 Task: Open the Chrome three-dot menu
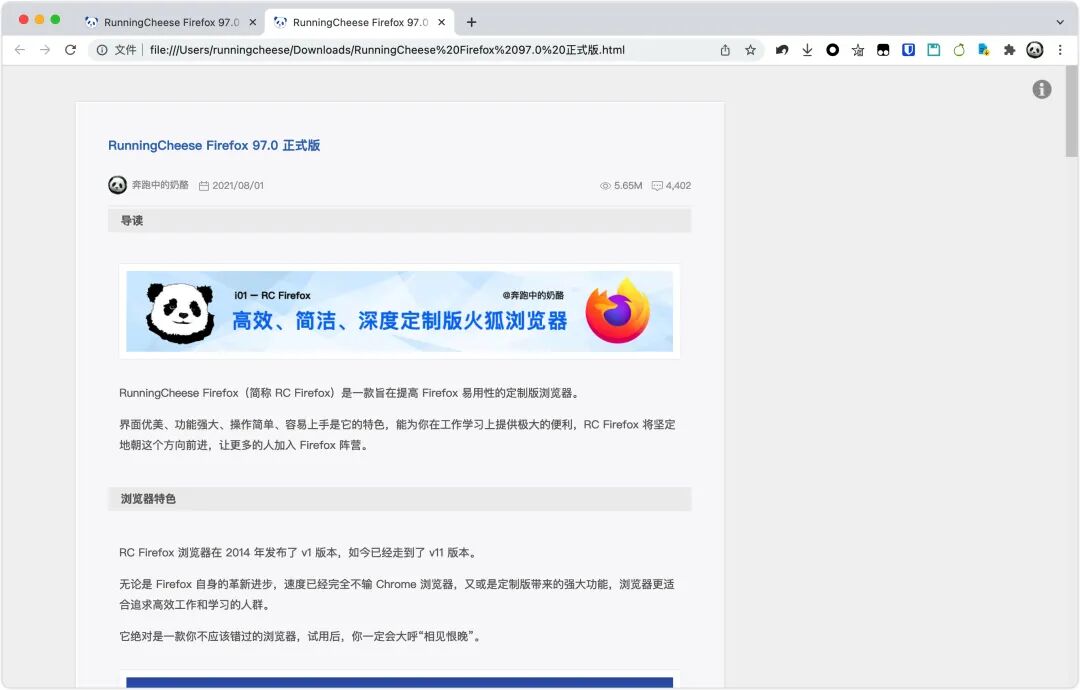(x=1060, y=50)
